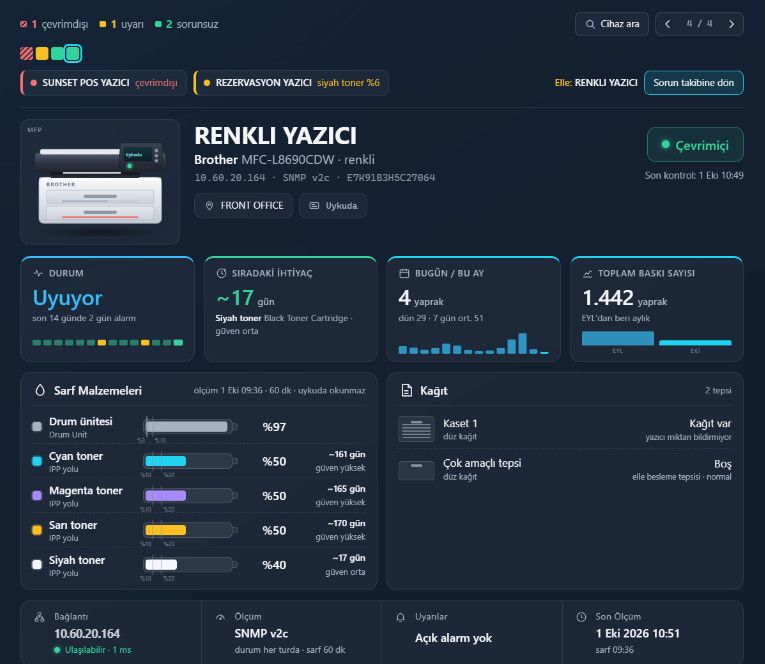The image size is (765, 664).
Task: Click the RENKLI YAZICI device title
Action: coord(275,136)
